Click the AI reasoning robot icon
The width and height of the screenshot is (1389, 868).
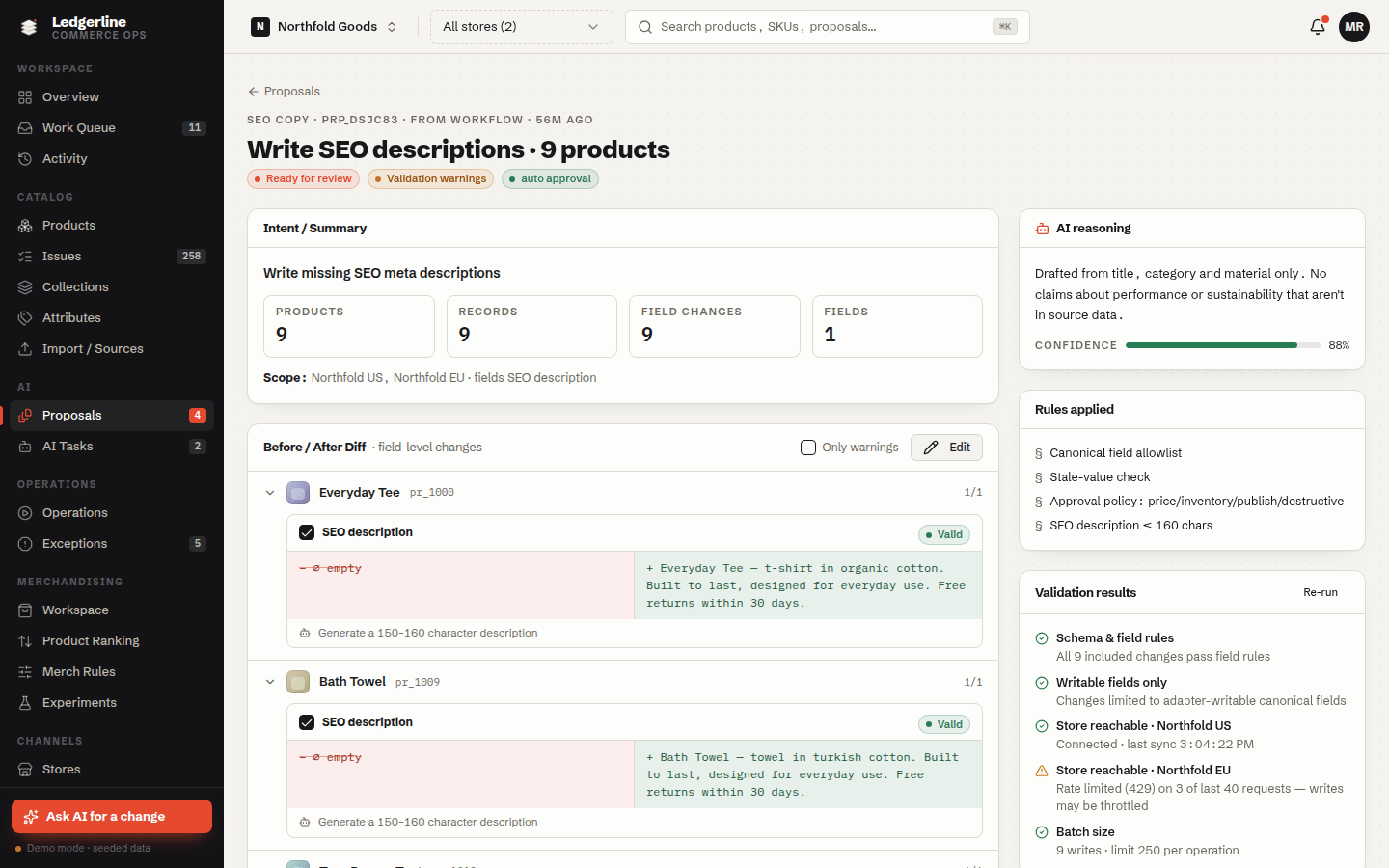coord(1043,229)
